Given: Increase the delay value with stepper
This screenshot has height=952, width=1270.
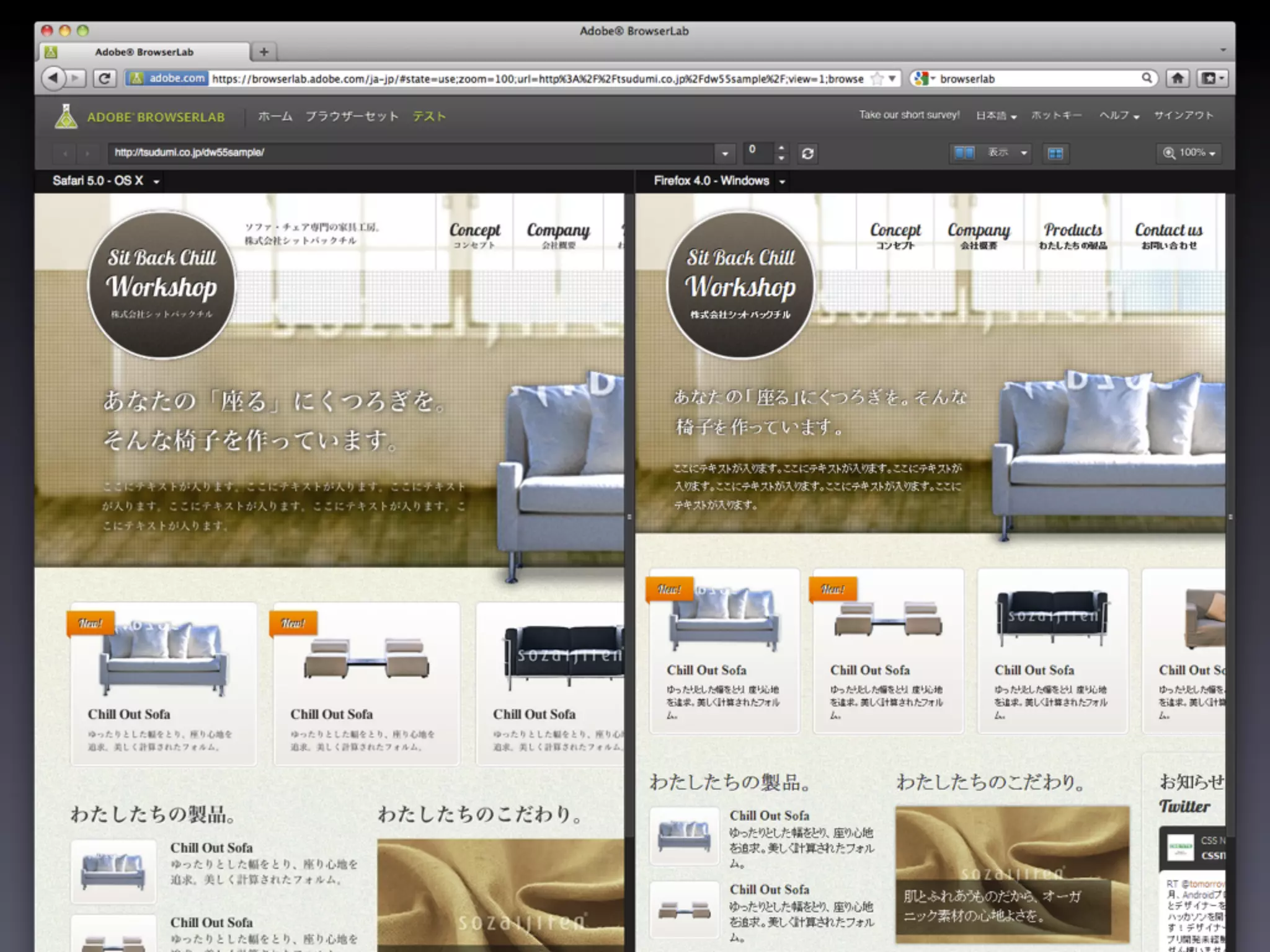Looking at the screenshot, I should [x=781, y=148].
